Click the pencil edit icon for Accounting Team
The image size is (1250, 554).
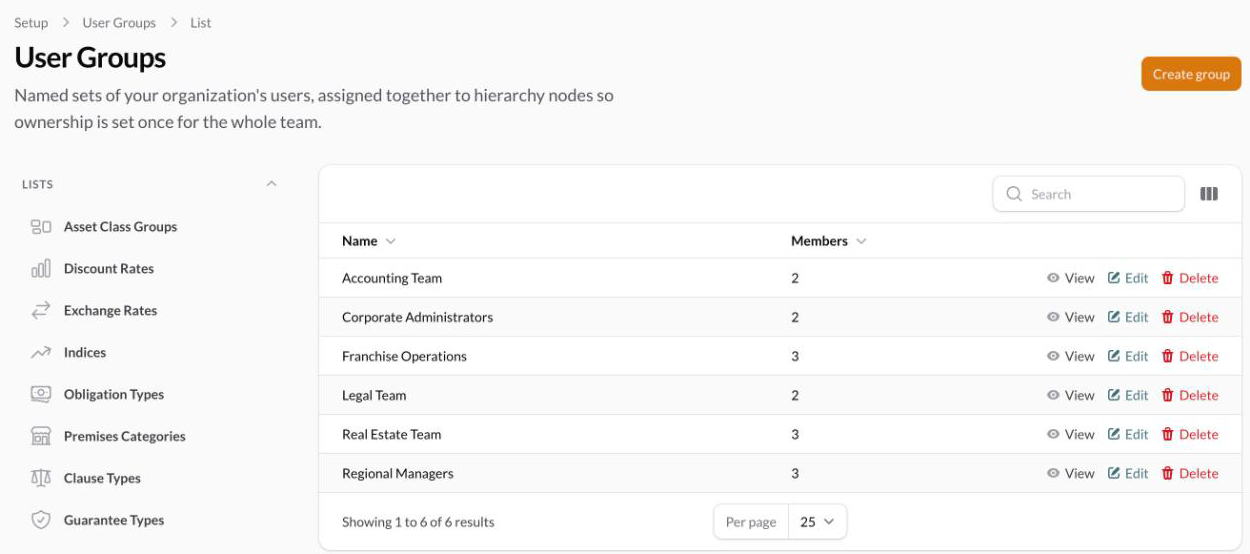tap(1114, 278)
